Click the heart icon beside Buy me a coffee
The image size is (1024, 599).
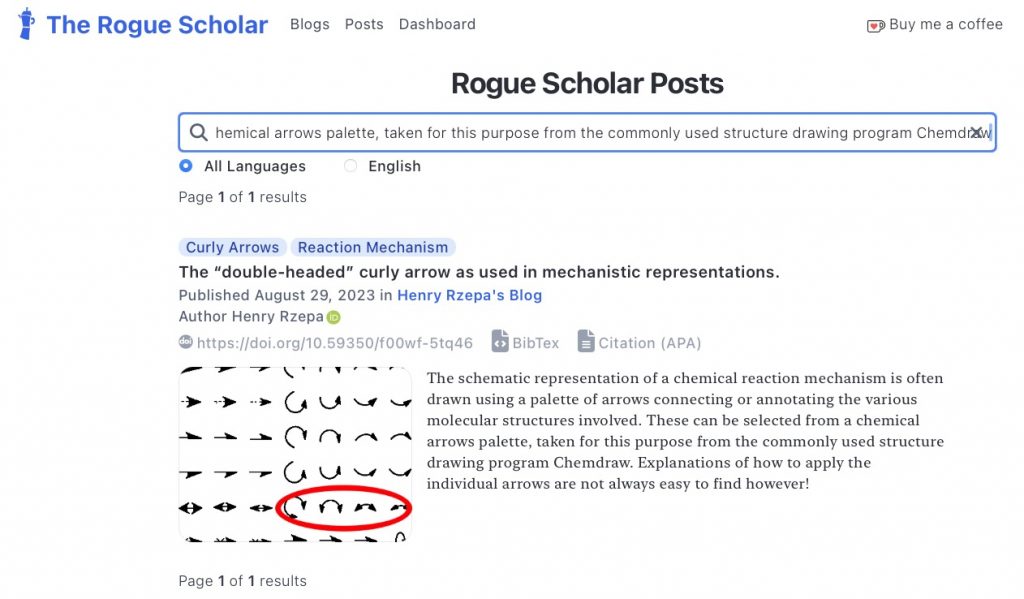875,24
